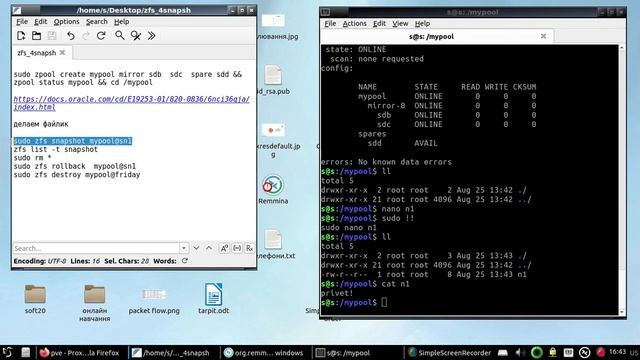Close the zfs_4snapsh editor tab
This screenshot has width=640, height=360.
point(62,53)
